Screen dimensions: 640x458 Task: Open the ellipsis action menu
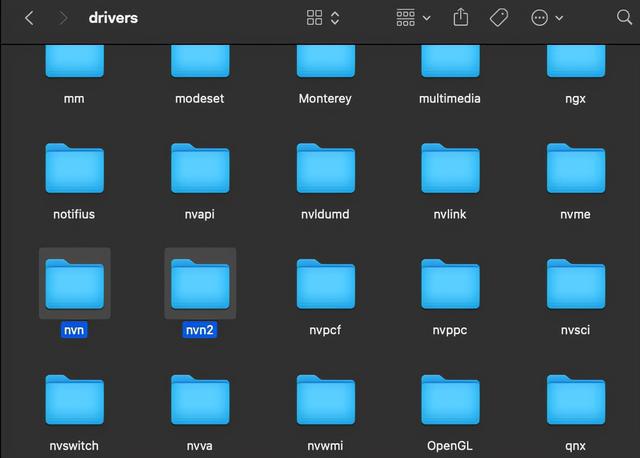coord(539,18)
